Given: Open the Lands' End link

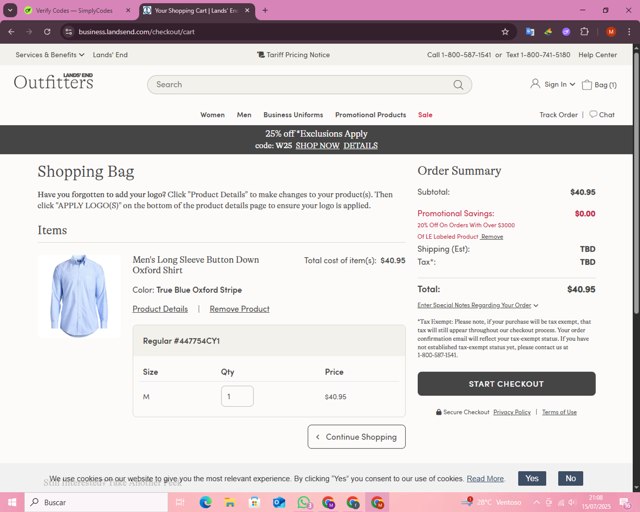Looking at the screenshot, I should 110,55.
